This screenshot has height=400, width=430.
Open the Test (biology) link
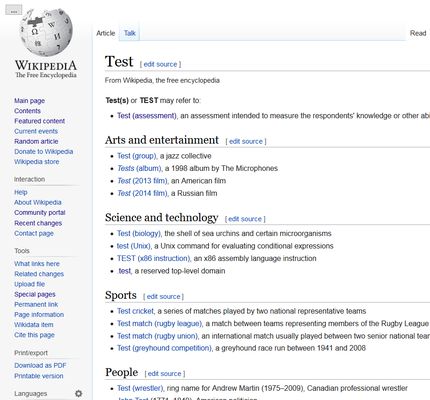click(139, 233)
